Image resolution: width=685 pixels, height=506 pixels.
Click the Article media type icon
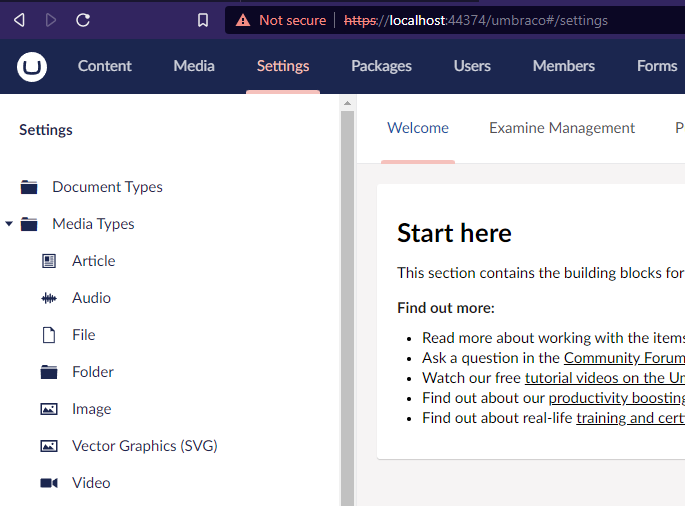coord(49,261)
